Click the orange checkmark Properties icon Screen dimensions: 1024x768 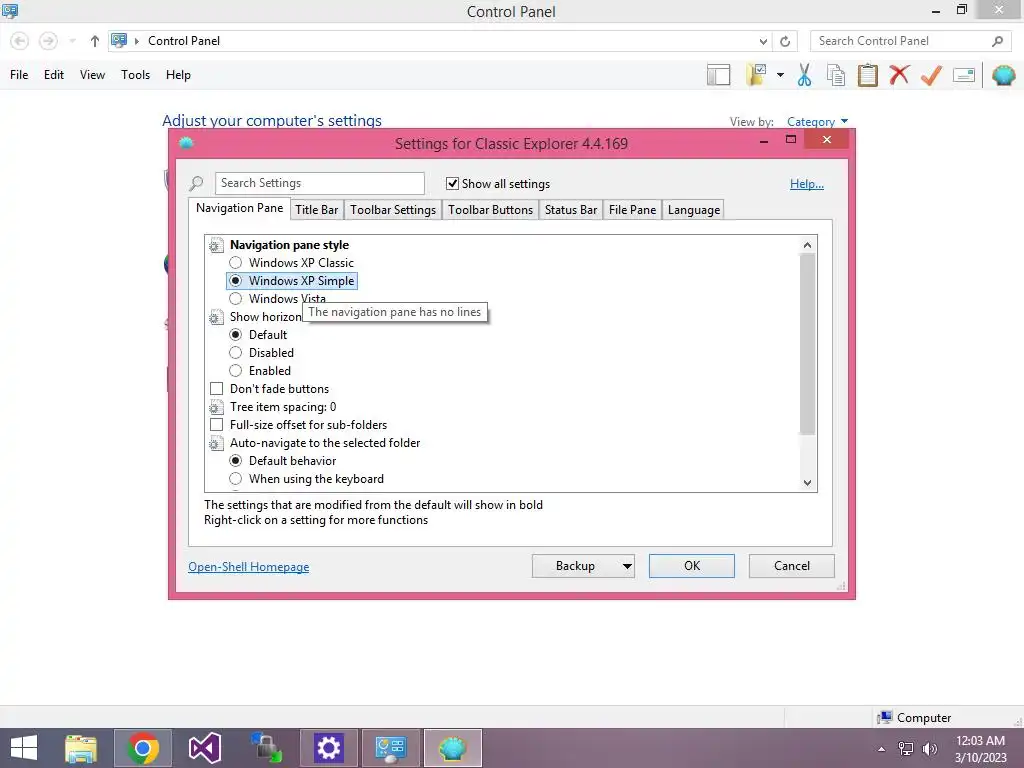point(931,75)
